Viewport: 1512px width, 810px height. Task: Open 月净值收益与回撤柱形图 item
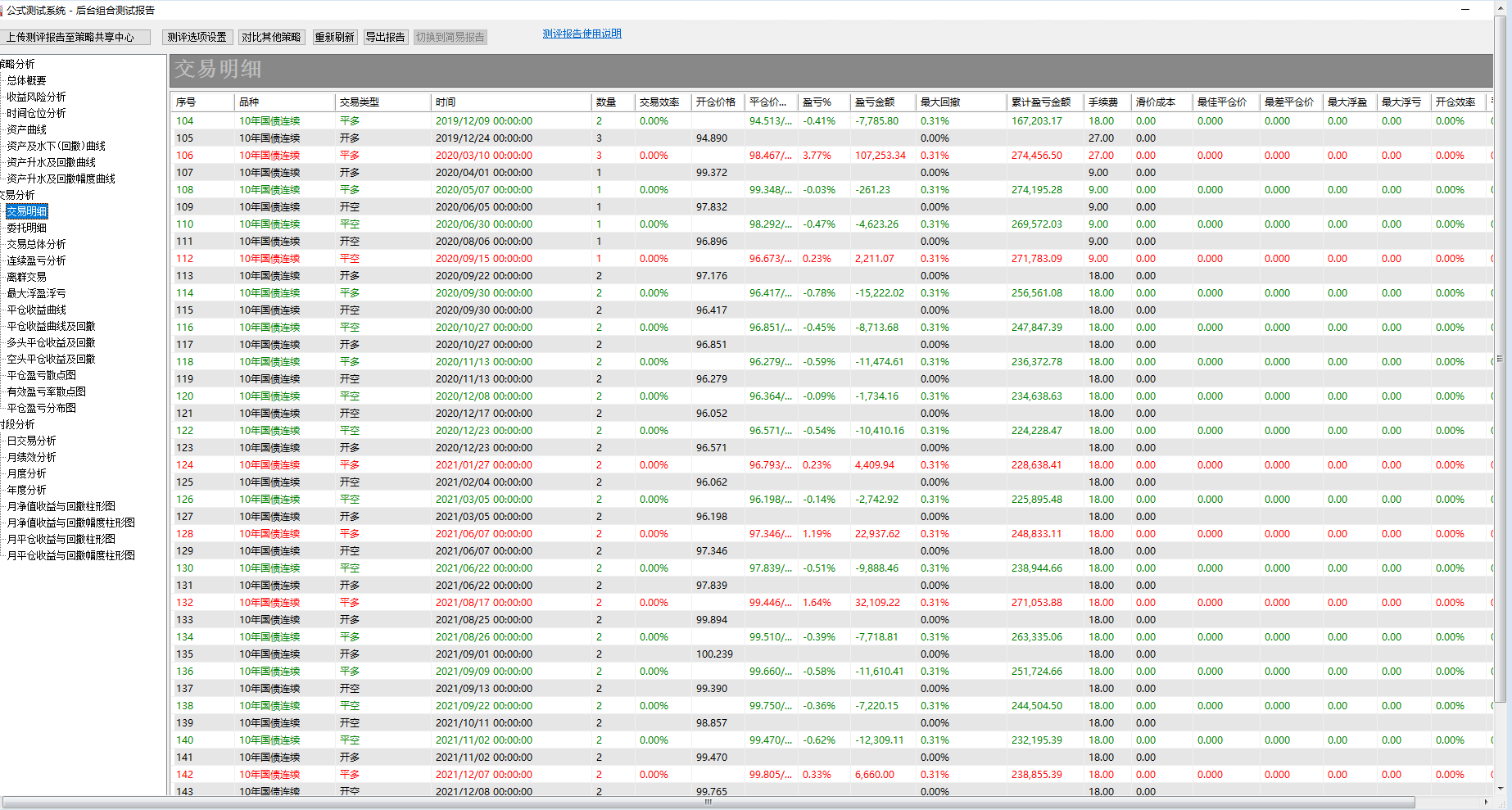[x=61, y=506]
